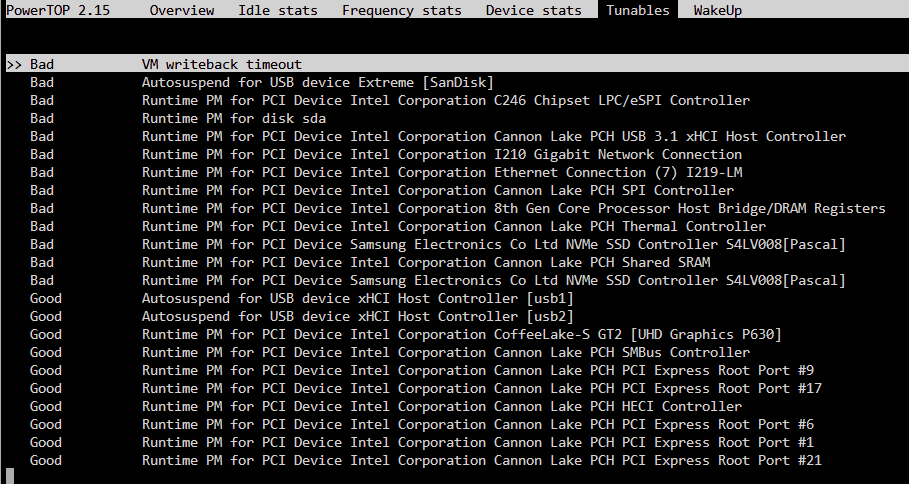The image size is (909, 484).
Task: Switch to the Overview tab
Action: pos(181,10)
